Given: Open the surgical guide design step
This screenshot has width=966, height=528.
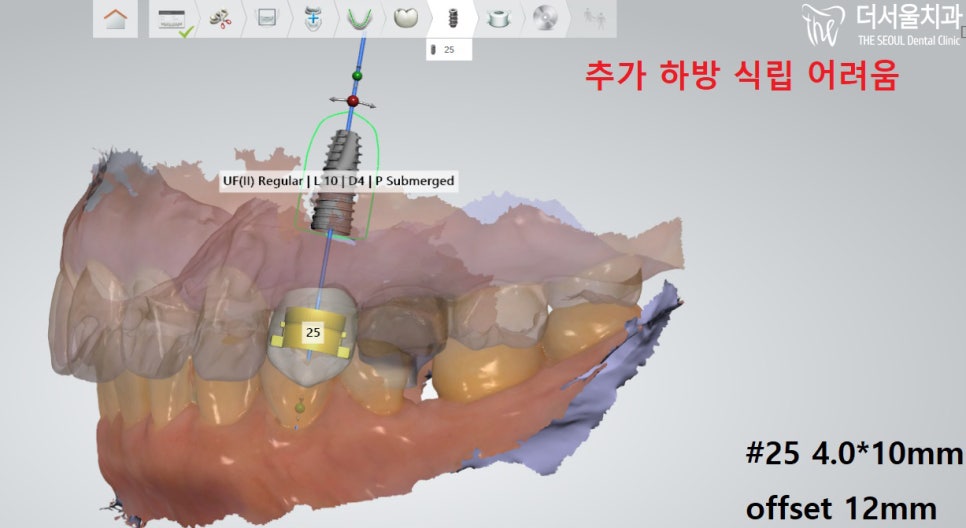Looking at the screenshot, I should (x=497, y=18).
